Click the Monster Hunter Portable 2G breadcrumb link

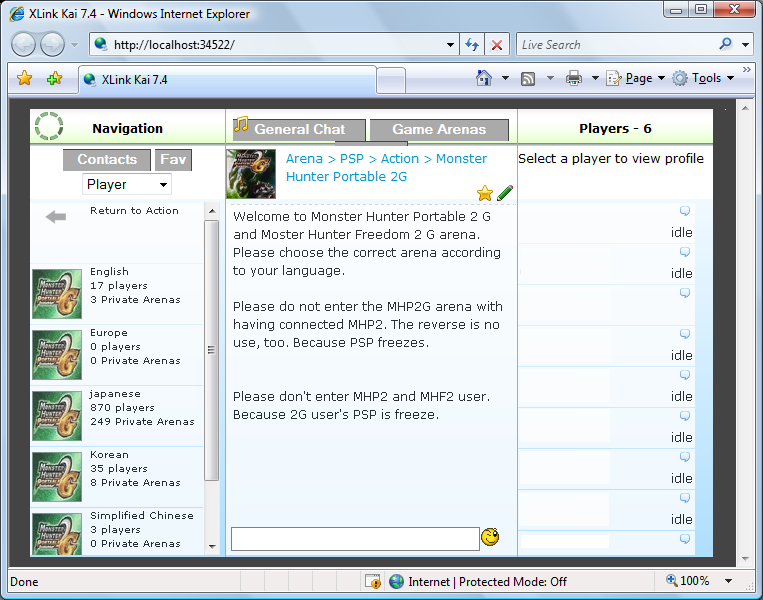[386, 167]
